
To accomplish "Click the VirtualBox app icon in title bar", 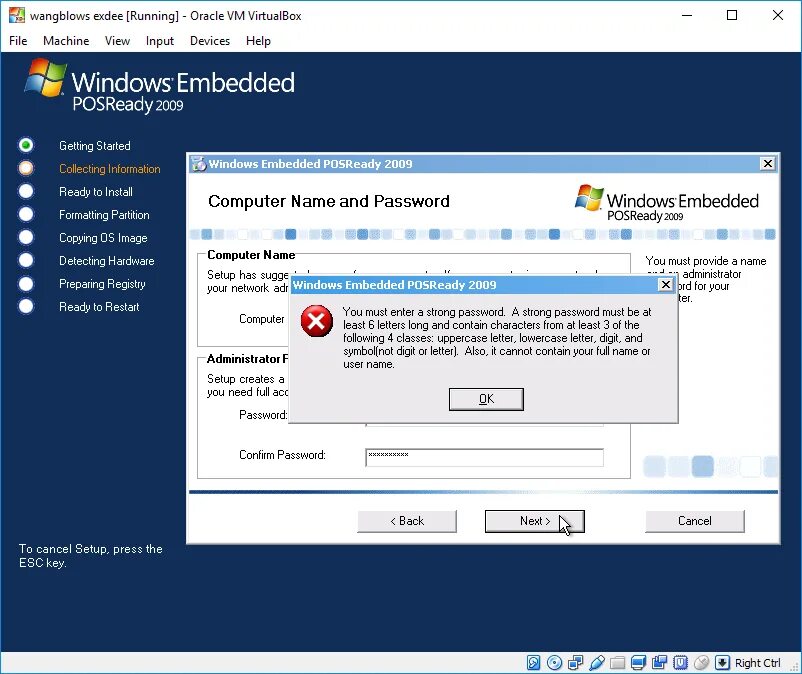I will pyautogui.click(x=16, y=15).
